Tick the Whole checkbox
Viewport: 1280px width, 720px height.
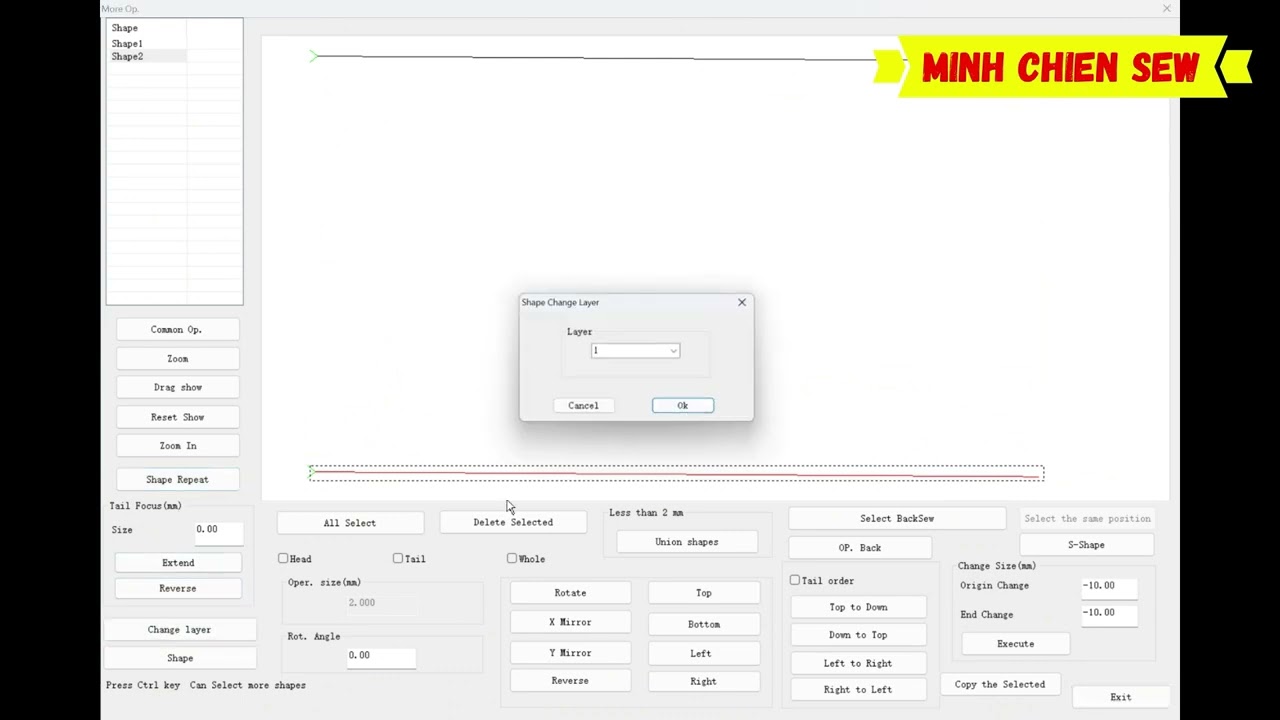(x=512, y=558)
